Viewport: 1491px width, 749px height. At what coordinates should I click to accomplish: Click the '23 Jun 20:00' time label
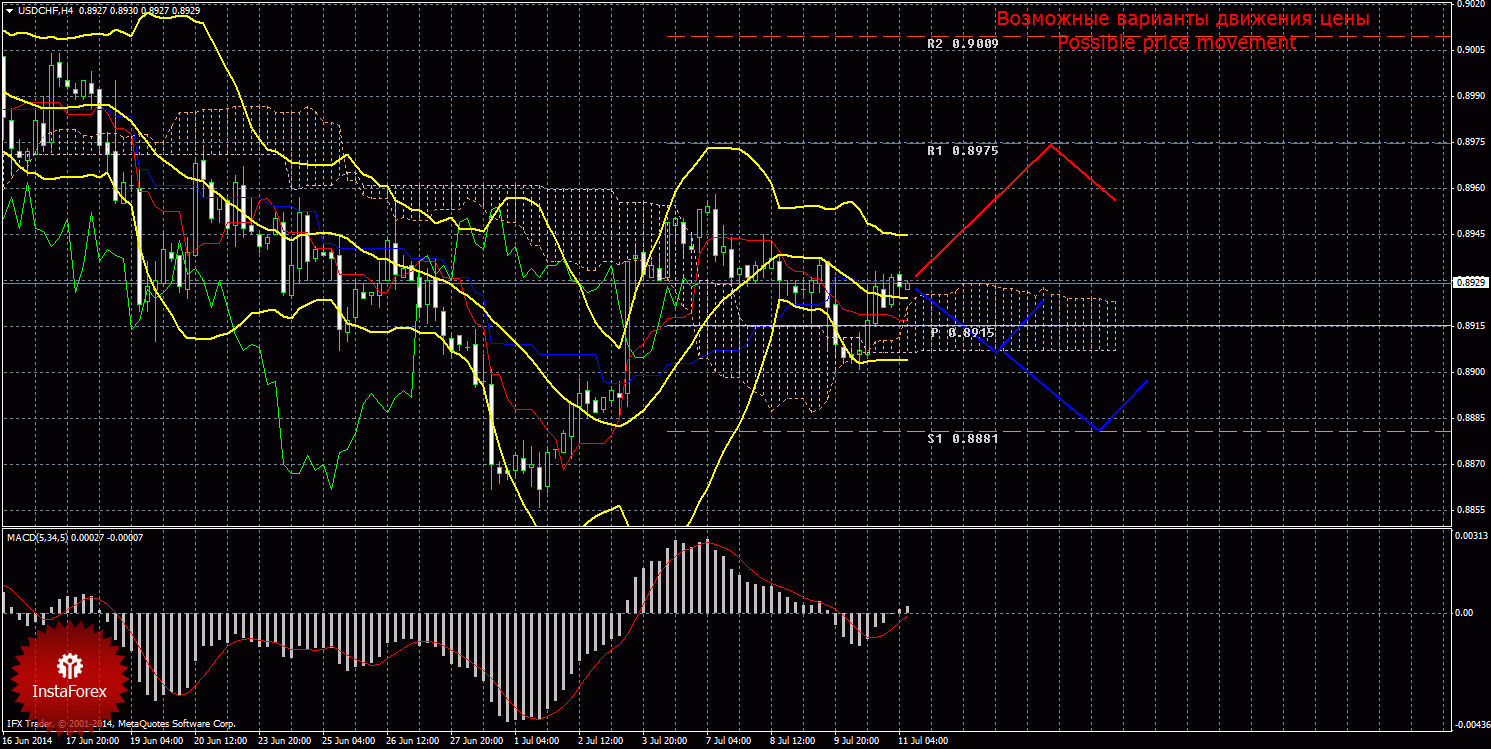[x=284, y=742]
